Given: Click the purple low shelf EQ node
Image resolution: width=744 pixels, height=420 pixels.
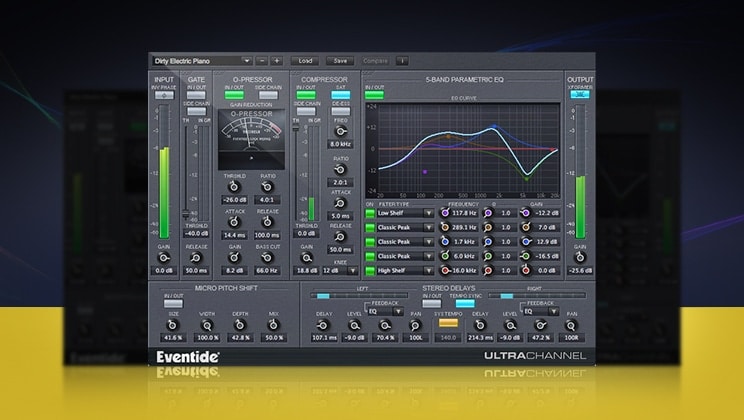Looking at the screenshot, I should (x=425, y=172).
